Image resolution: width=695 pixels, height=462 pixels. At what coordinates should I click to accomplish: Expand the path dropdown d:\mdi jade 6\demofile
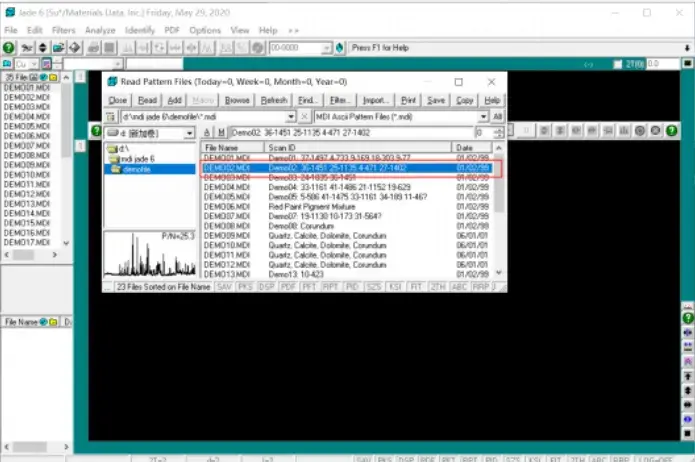point(291,117)
